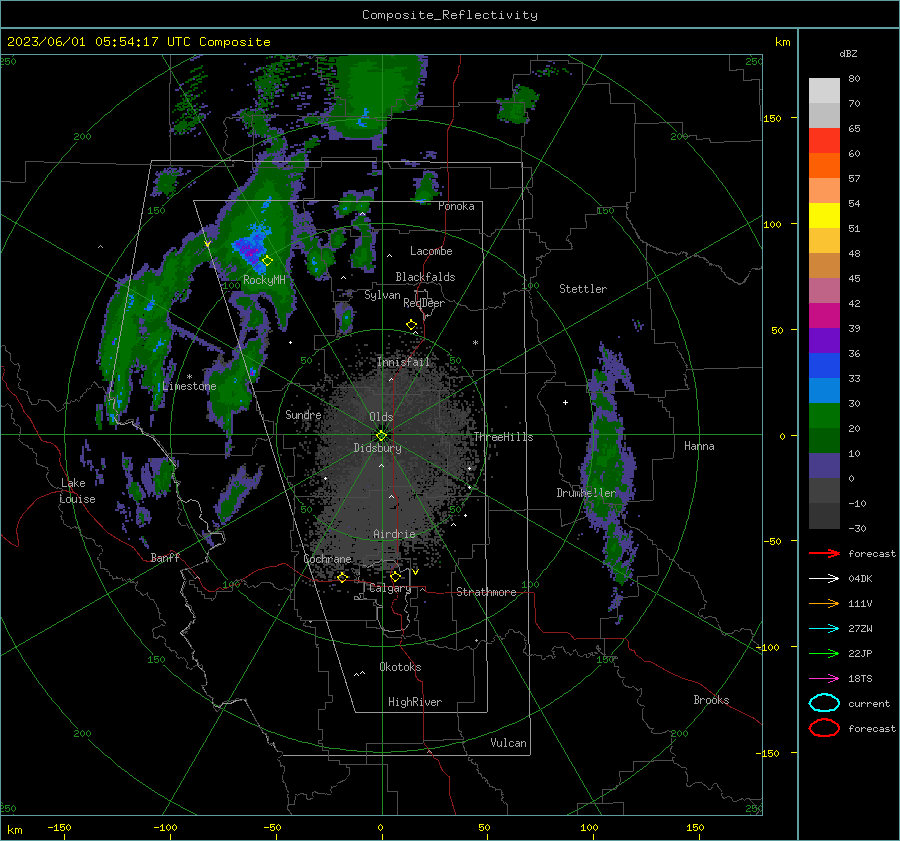
Task: Click the red forecast ellipse legend icon
Action: tap(824, 728)
